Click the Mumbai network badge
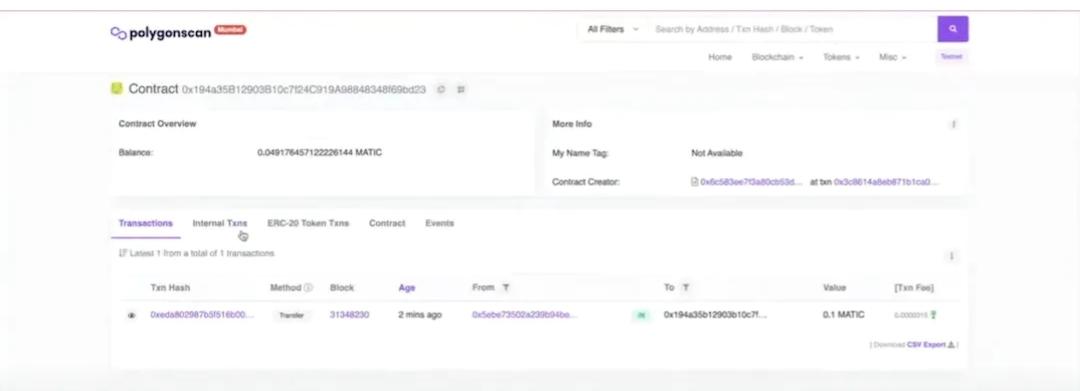 pyautogui.click(x=230, y=30)
